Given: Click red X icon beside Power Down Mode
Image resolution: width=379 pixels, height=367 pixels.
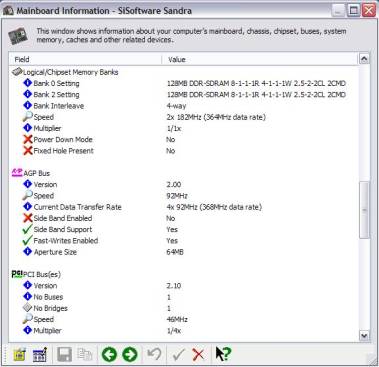Looking at the screenshot, I should click(x=28, y=139).
